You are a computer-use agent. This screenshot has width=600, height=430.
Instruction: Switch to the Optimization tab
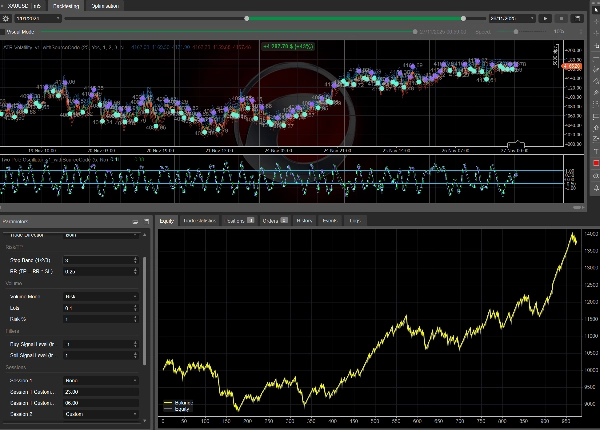pyautogui.click(x=105, y=6)
